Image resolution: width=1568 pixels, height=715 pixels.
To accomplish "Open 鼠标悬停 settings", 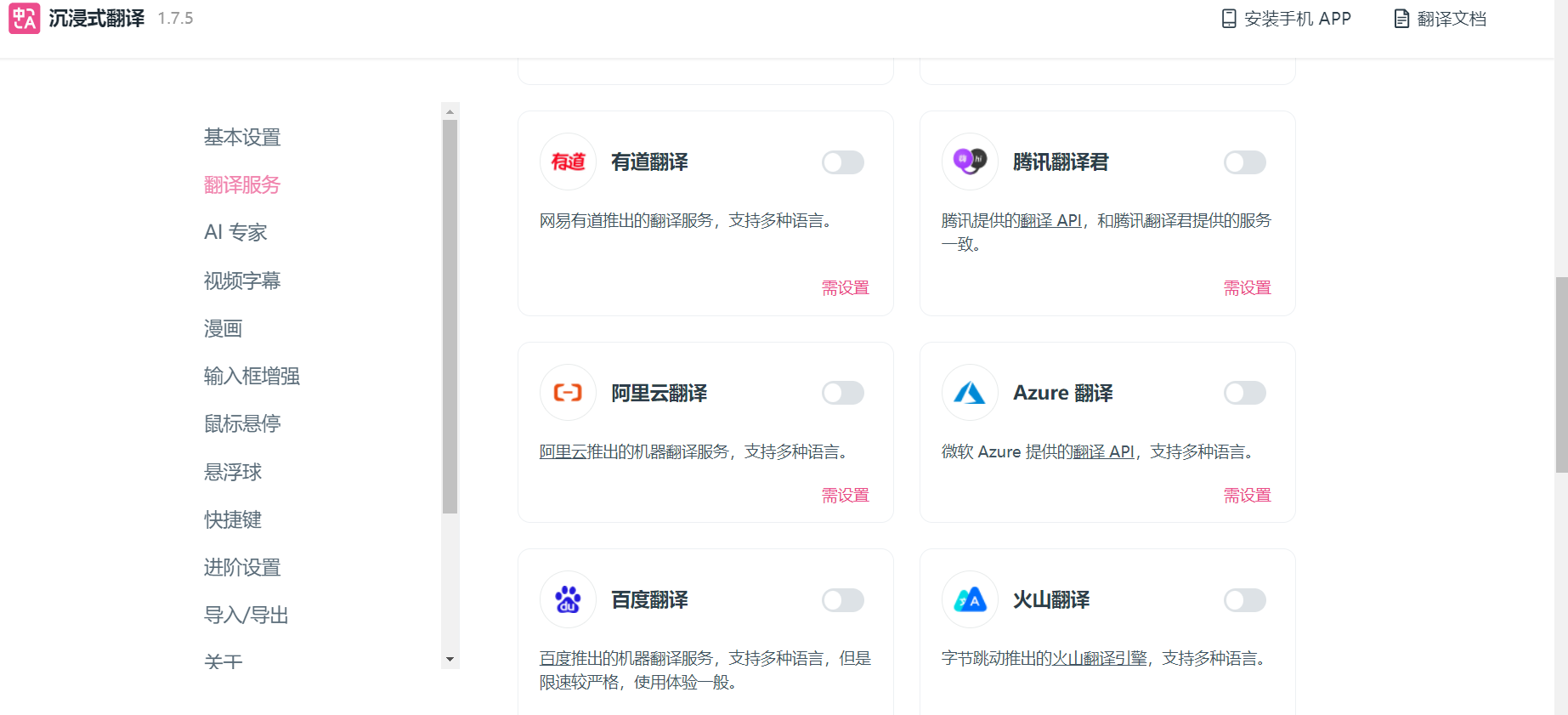I will 242,423.
